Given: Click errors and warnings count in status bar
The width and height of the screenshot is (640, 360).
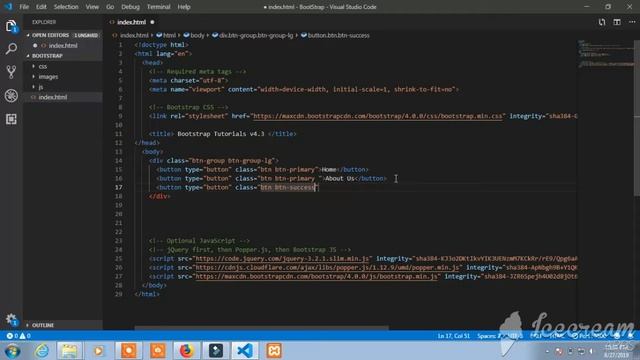Looking at the screenshot, I should coord(18,336).
